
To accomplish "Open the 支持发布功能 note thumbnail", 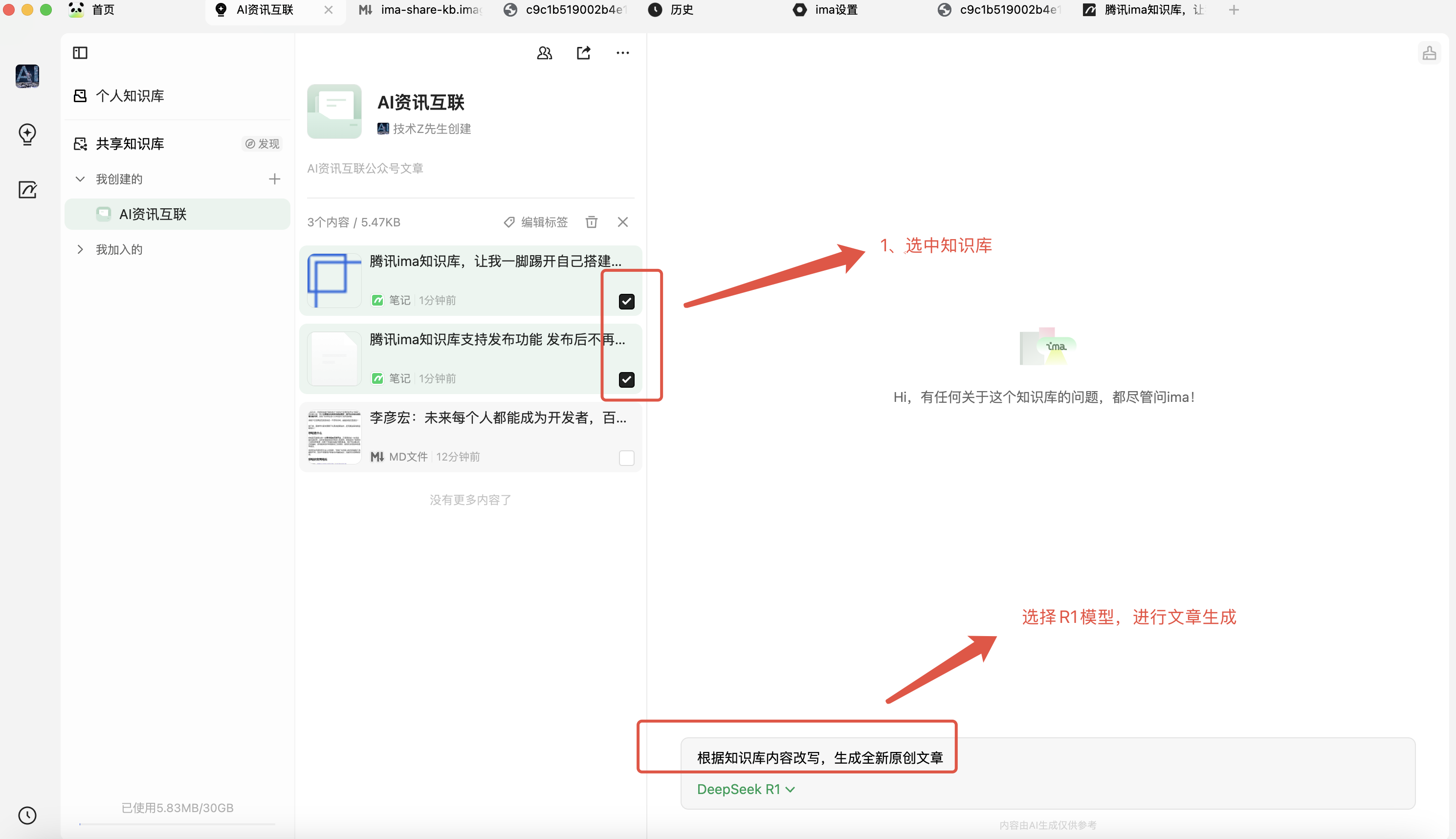I will click(334, 359).
